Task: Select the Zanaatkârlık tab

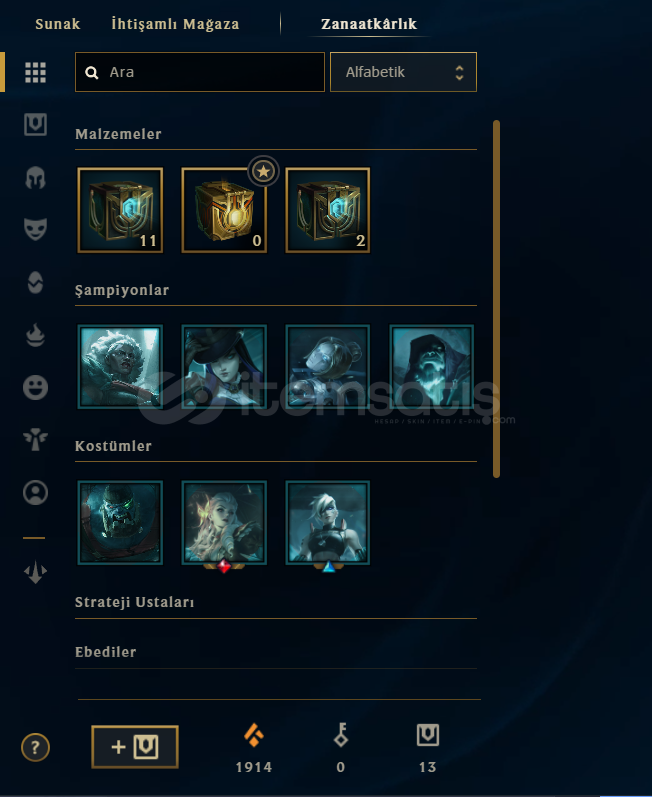Action: [369, 24]
